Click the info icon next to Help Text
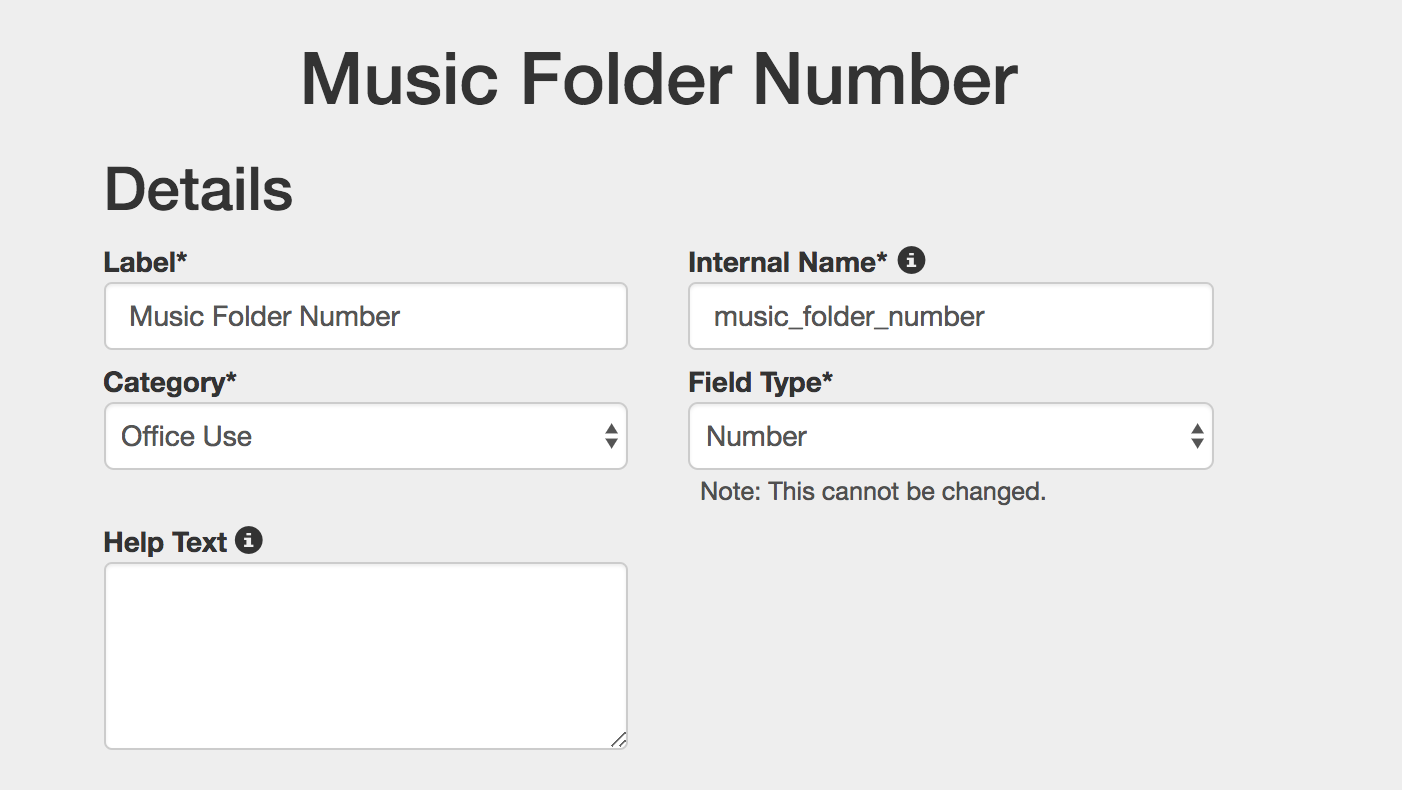The image size is (1402, 790). [x=249, y=541]
